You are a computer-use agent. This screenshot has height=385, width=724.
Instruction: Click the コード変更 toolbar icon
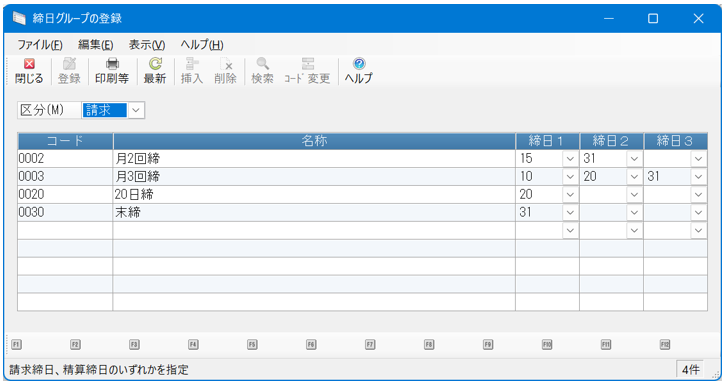[307, 71]
